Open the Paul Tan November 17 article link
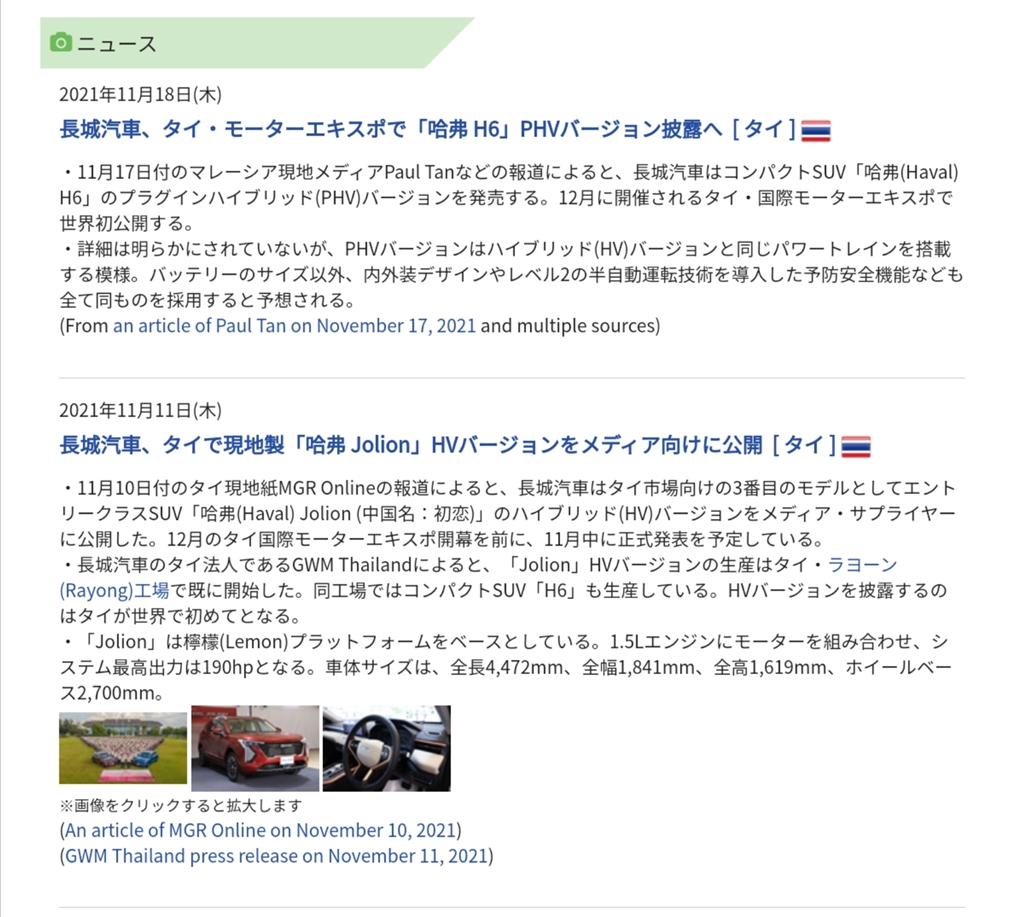1024x917 pixels. 294,325
